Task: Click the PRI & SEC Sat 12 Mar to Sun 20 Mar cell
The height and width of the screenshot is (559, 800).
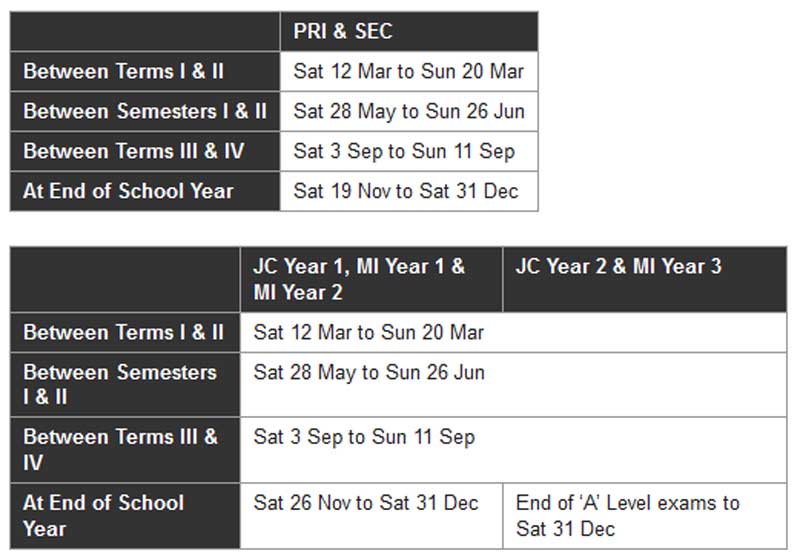Action: click(x=408, y=72)
